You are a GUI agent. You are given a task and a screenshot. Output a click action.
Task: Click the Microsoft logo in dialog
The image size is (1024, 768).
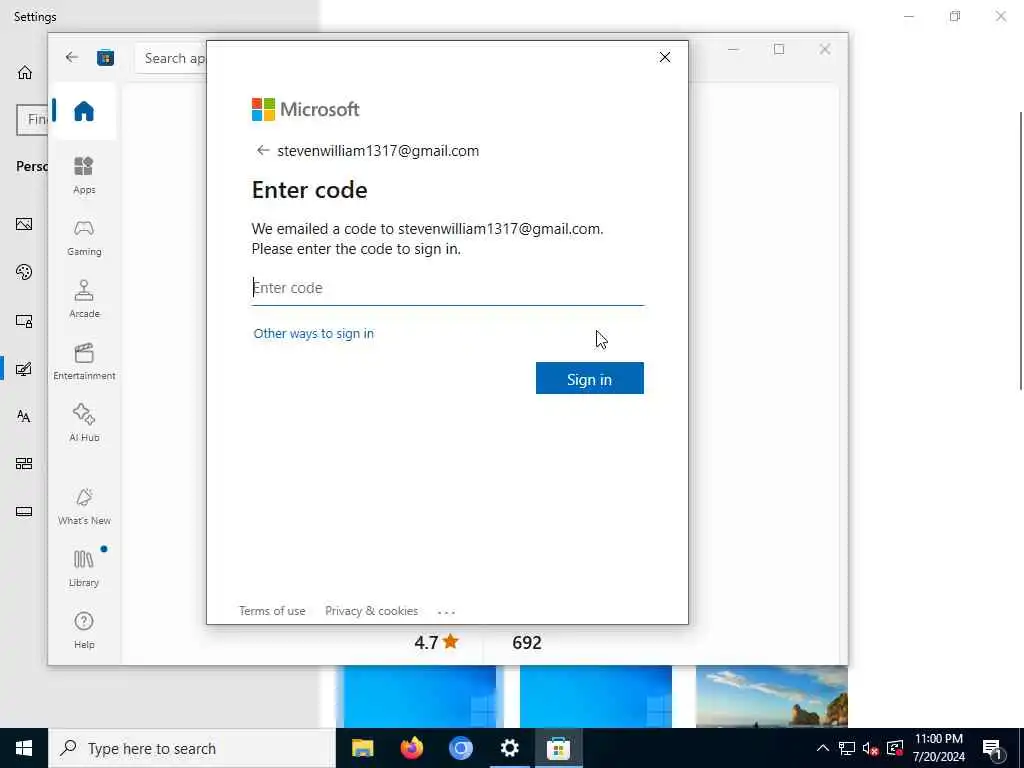pos(306,109)
